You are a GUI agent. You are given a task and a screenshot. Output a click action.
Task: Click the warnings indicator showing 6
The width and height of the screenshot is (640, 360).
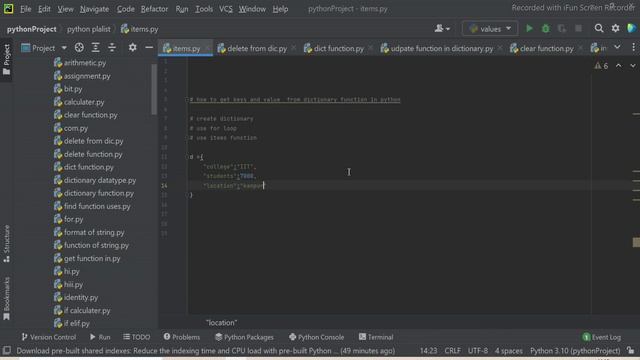pyautogui.click(x=601, y=66)
